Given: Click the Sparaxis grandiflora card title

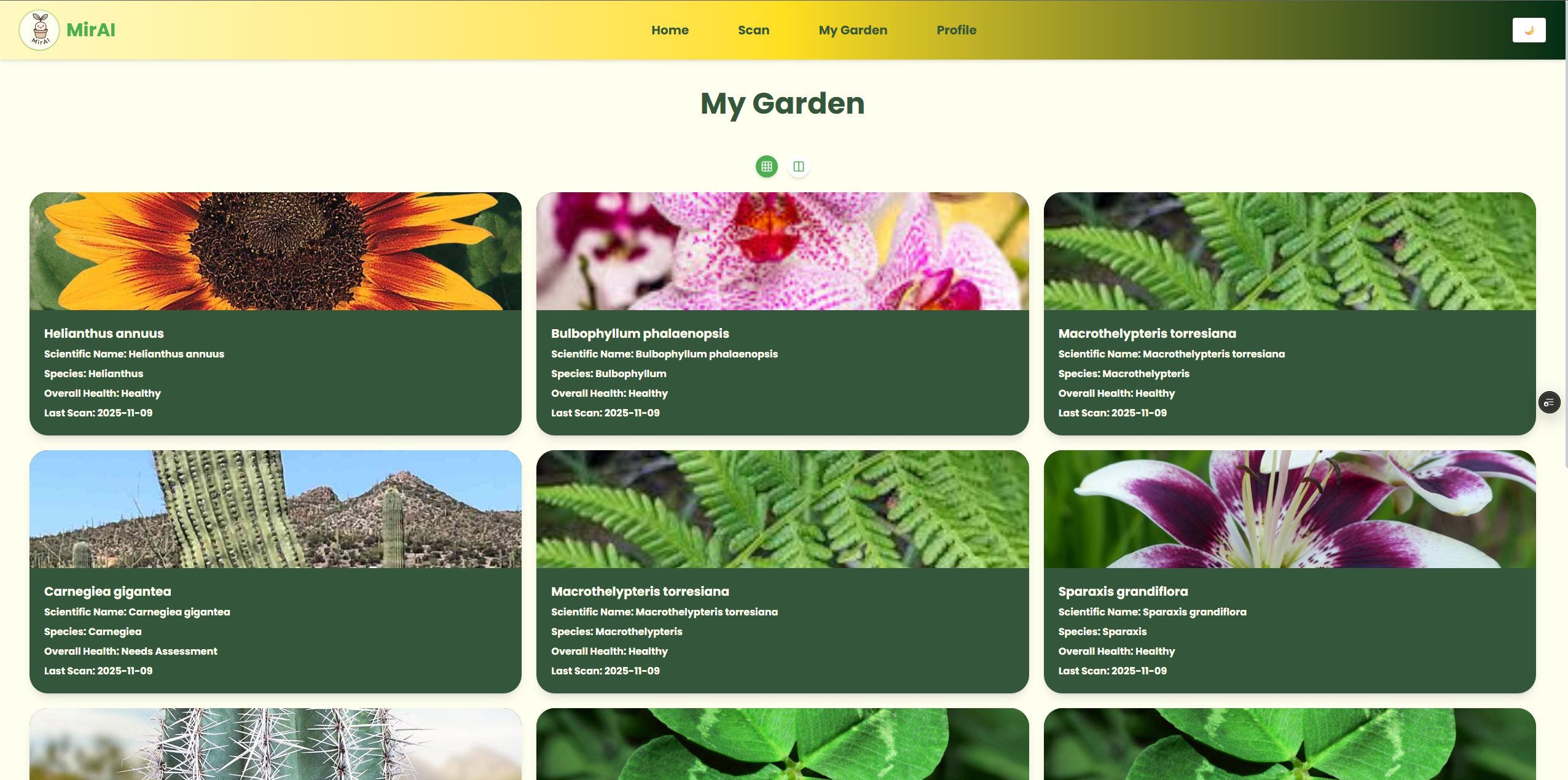Looking at the screenshot, I should 1123,591.
